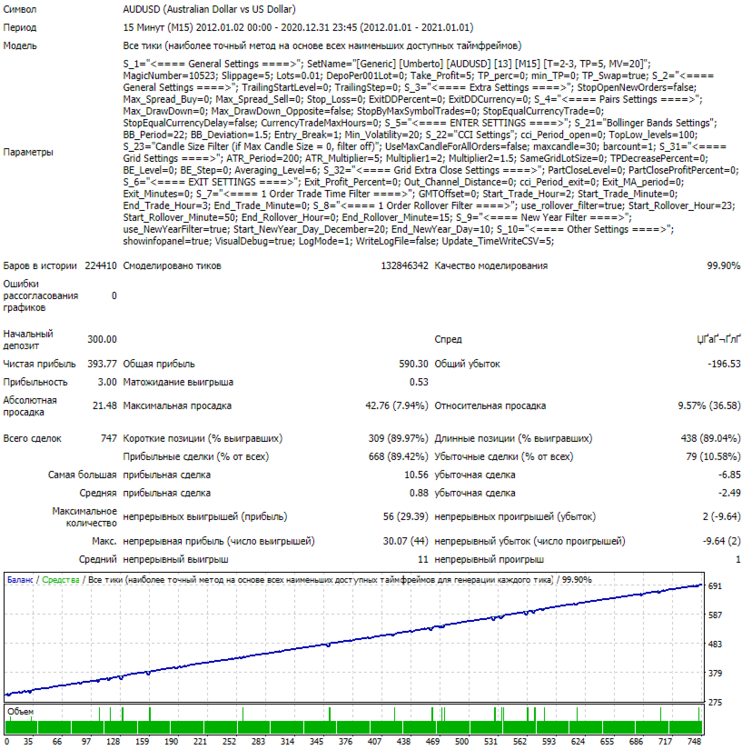Image resolution: width=752 pixels, height=750 pixels.
Task: Click the BB_Period=22 parameter text
Action: [x=154, y=134]
